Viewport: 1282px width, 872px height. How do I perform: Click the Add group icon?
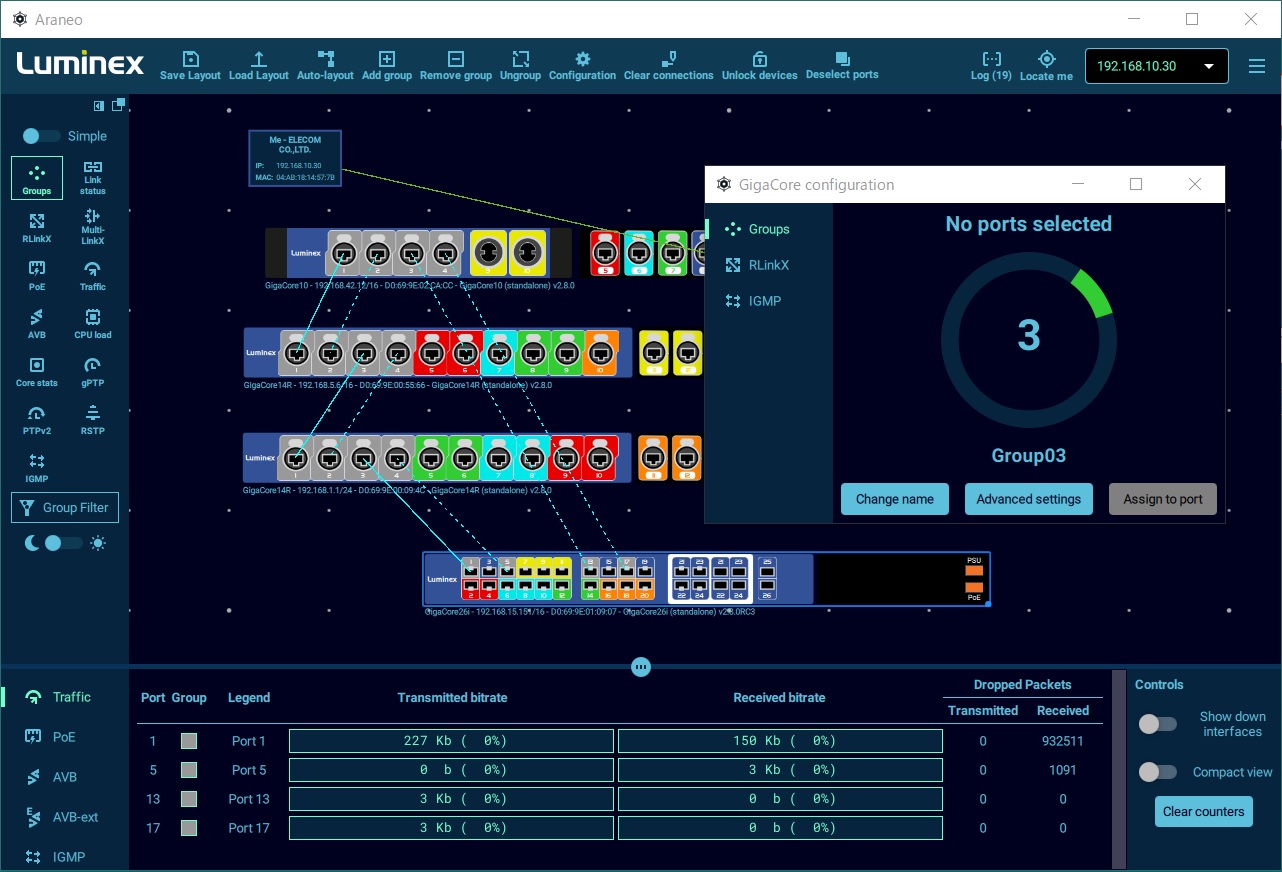click(387, 66)
